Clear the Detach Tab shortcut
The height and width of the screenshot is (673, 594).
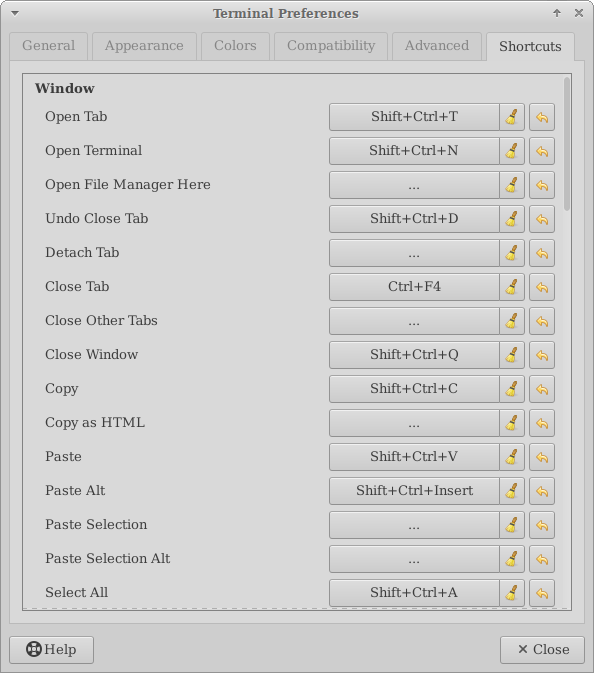(x=512, y=253)
